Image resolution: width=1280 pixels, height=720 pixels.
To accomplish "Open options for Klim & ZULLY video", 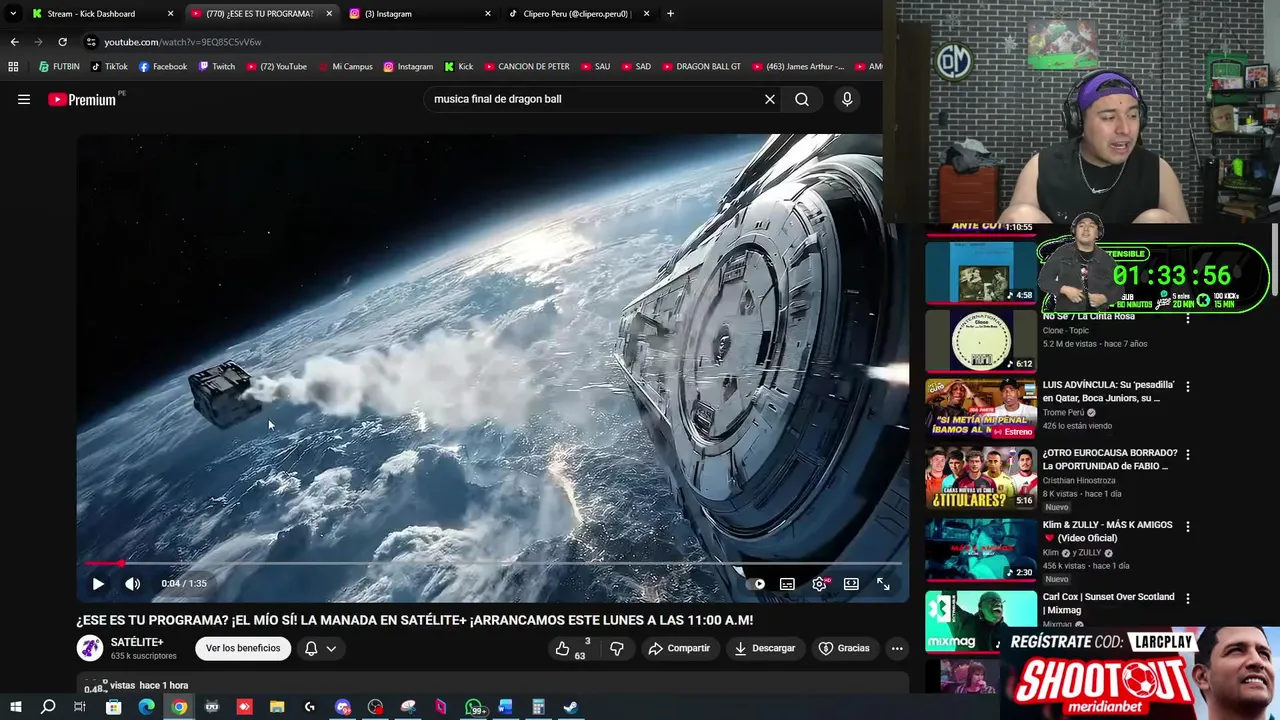I will point(1188,526).
